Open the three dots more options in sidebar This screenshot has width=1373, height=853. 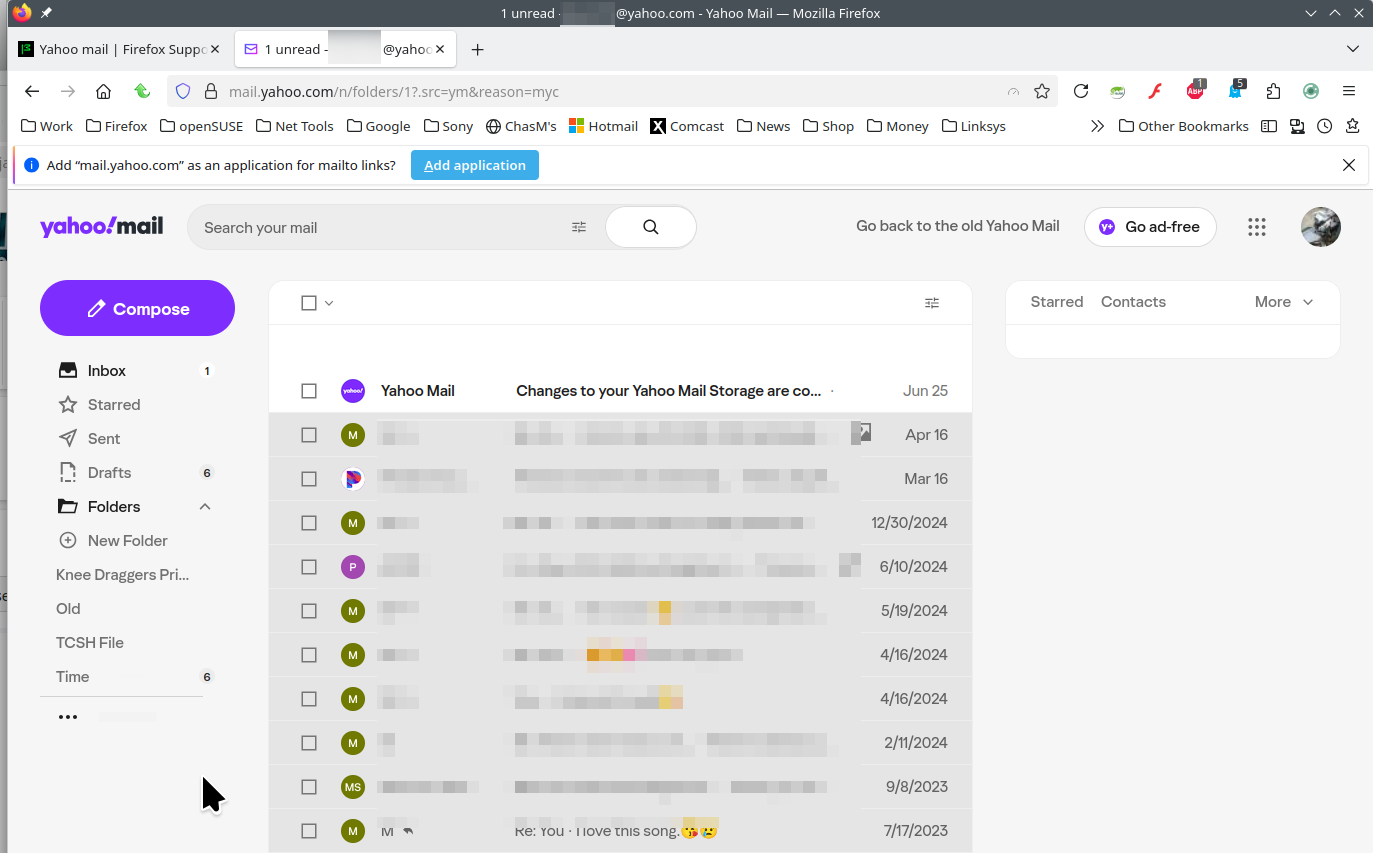(68, 717)
